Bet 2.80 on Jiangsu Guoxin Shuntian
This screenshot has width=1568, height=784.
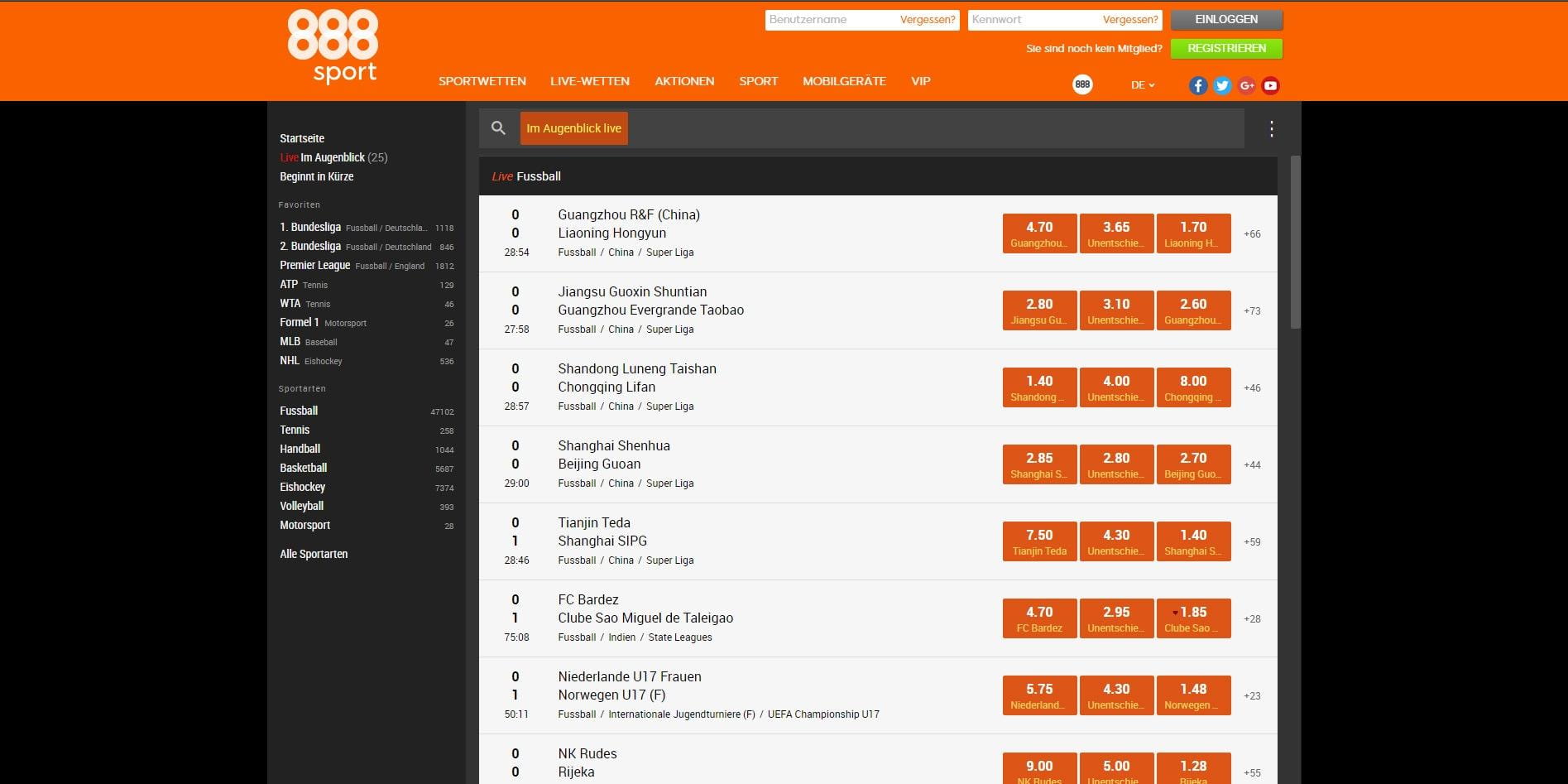[x=1039, y=310]
